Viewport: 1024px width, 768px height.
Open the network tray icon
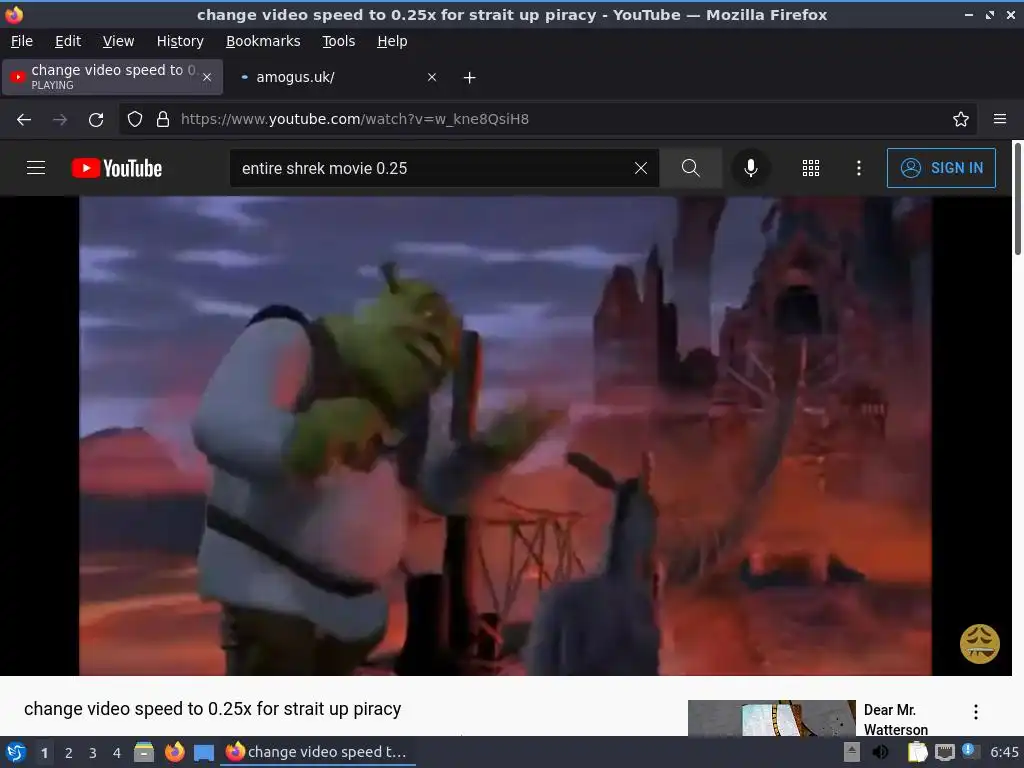[x=944, y=752]
